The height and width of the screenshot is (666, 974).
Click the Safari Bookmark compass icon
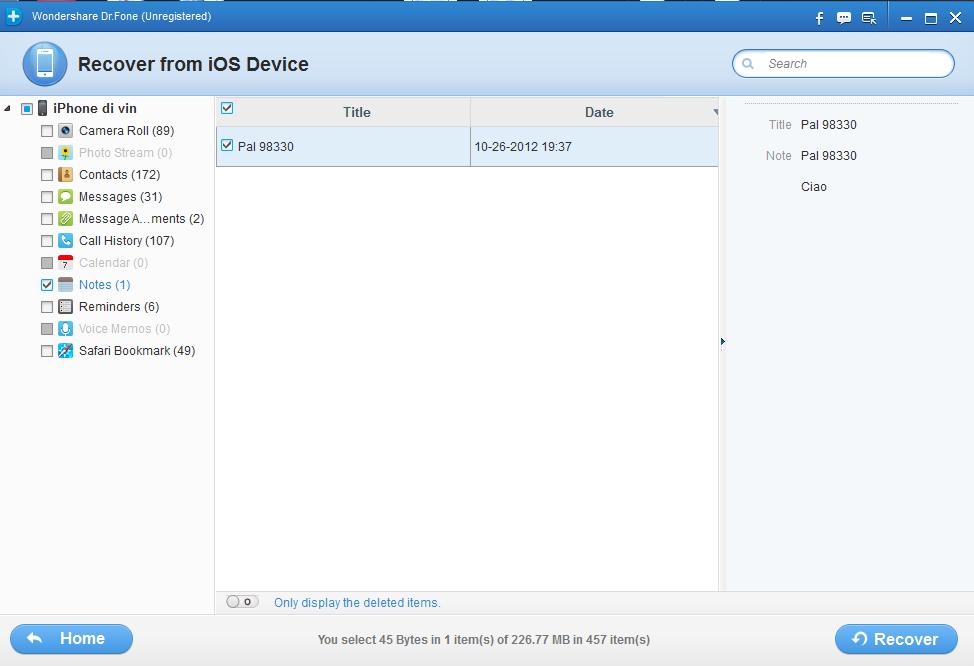(65, 351)
